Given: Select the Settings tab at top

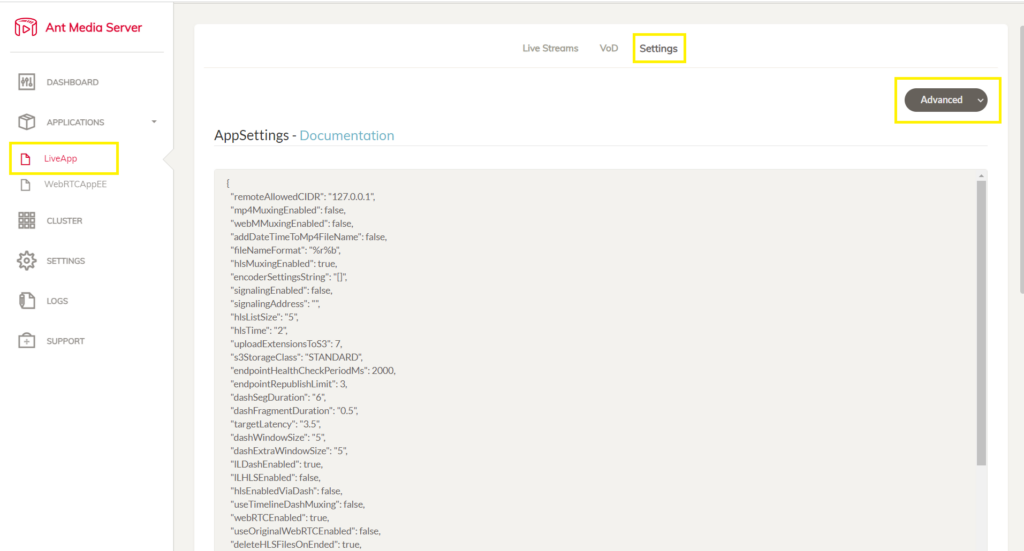Looking at the screenshot, I should 658,48.
